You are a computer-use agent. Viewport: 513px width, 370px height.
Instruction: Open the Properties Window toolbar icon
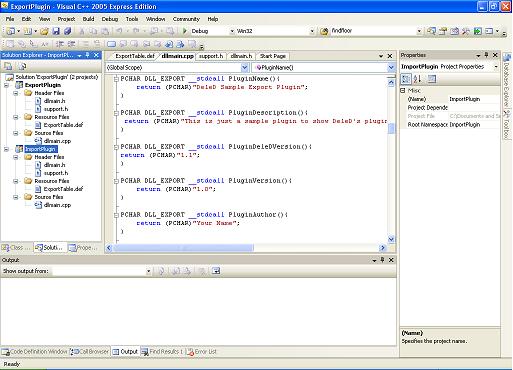[x=443, y=31]
